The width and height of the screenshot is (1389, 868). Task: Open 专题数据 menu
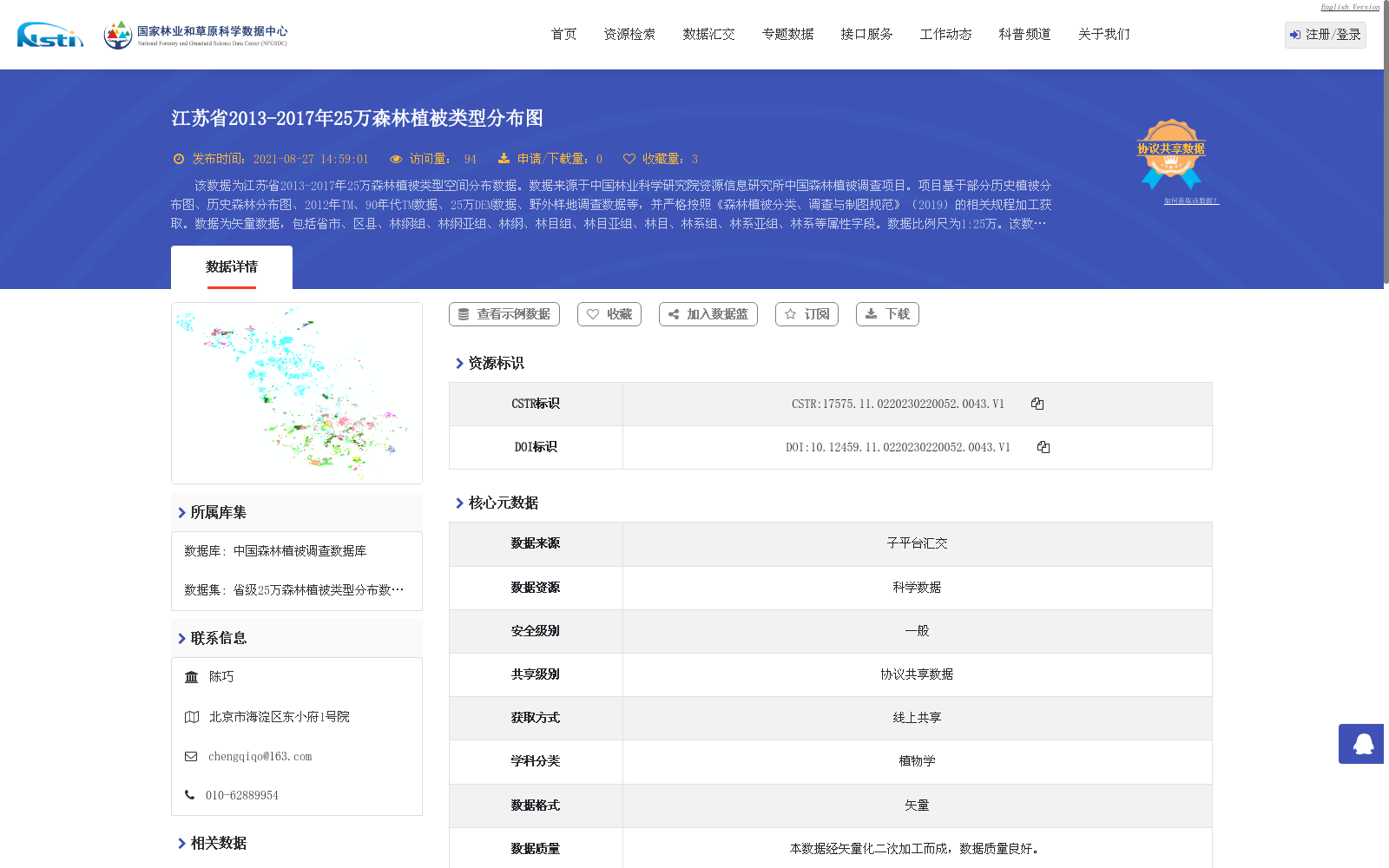788,35
